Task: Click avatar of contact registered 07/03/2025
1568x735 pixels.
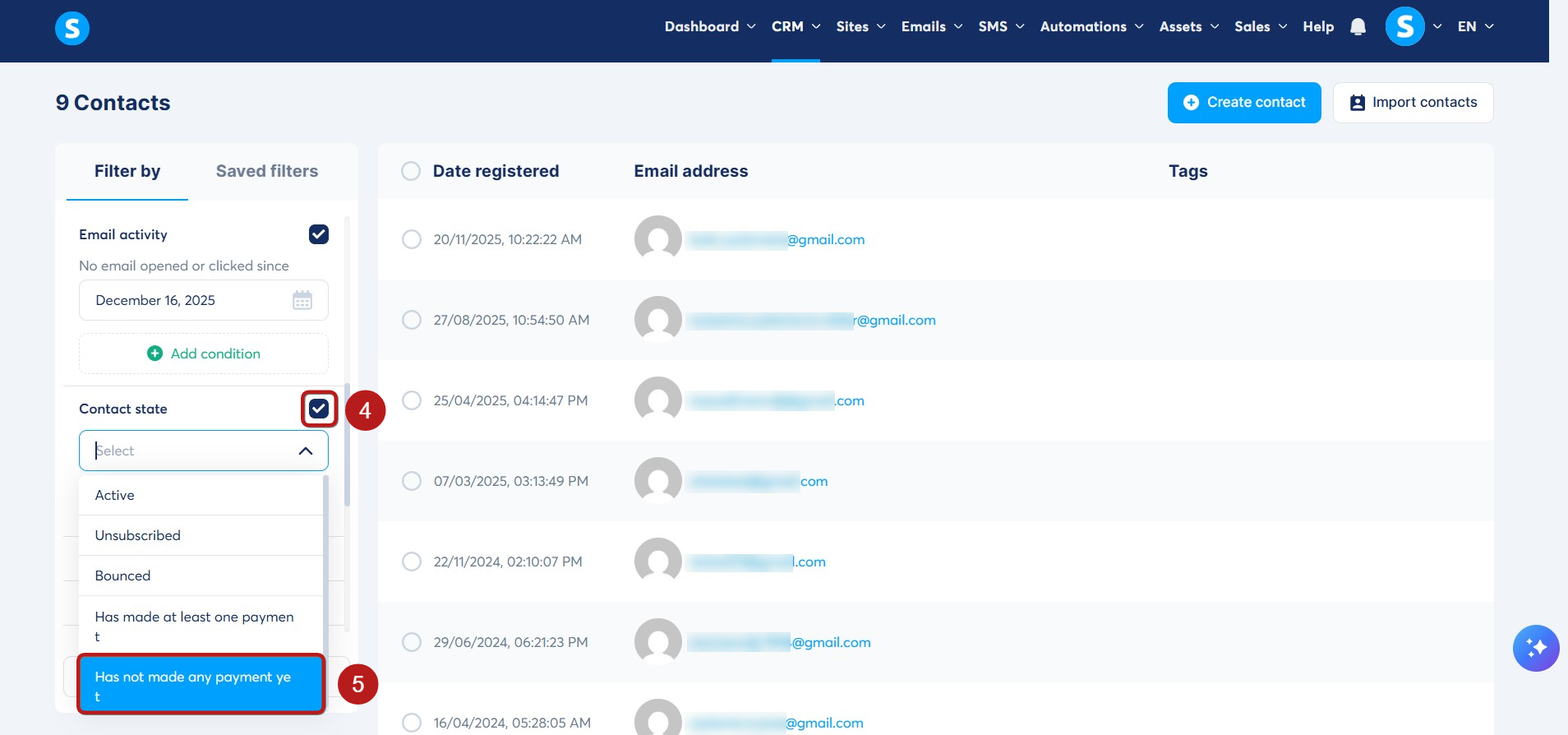Action: click(658, 481)
